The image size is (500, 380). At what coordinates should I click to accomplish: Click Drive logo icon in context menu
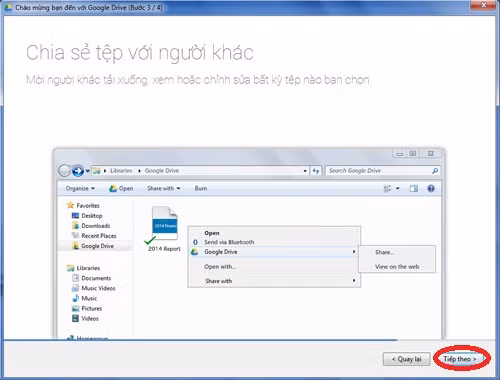click(x=195, y=252)
